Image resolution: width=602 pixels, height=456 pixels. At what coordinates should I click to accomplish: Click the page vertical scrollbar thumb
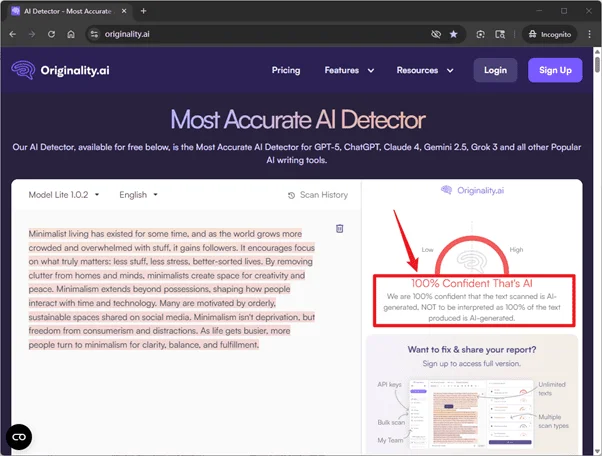pyautogui.click(x=597, y=64)
